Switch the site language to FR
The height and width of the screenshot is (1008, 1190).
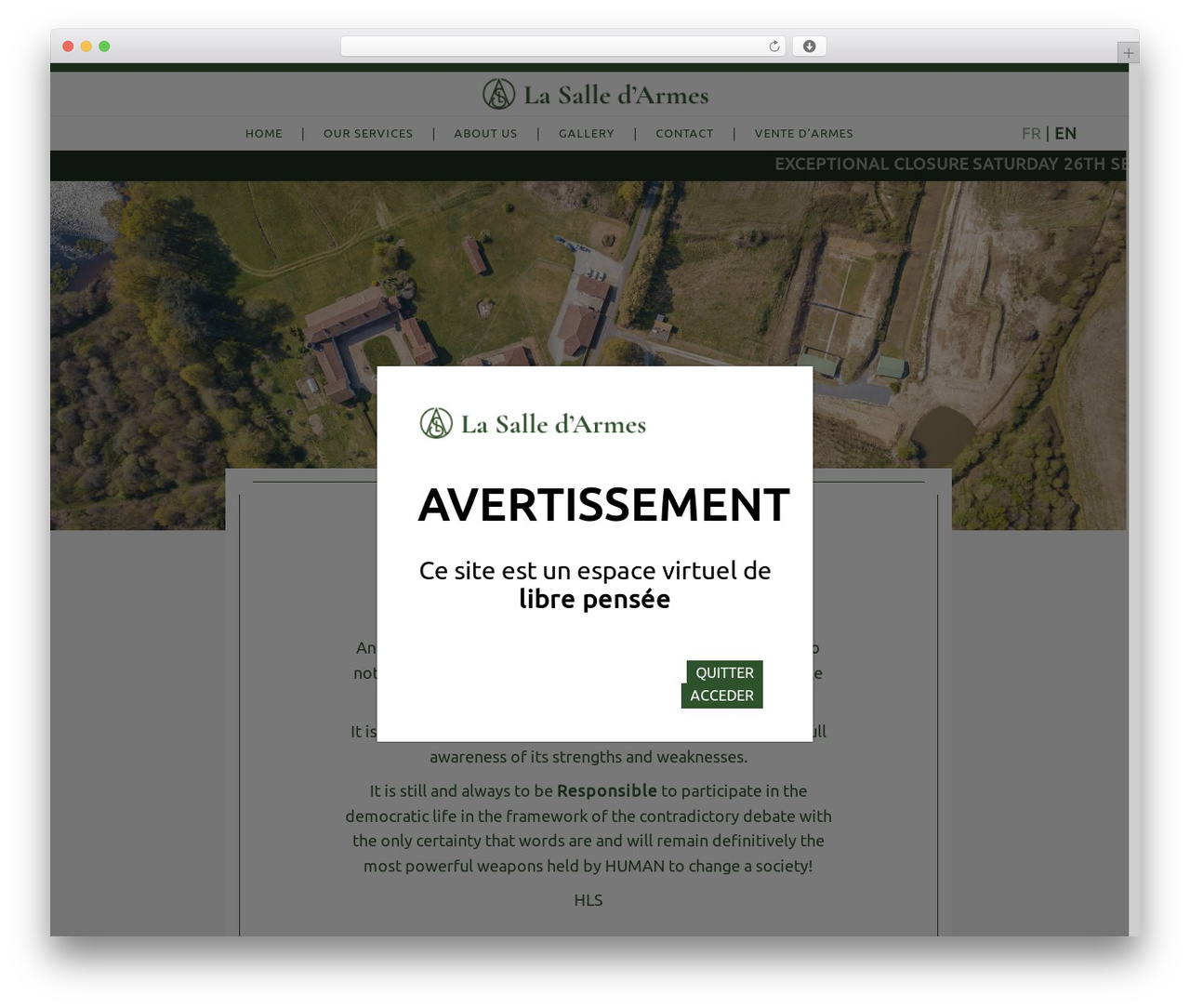[x=1031, y=134]
